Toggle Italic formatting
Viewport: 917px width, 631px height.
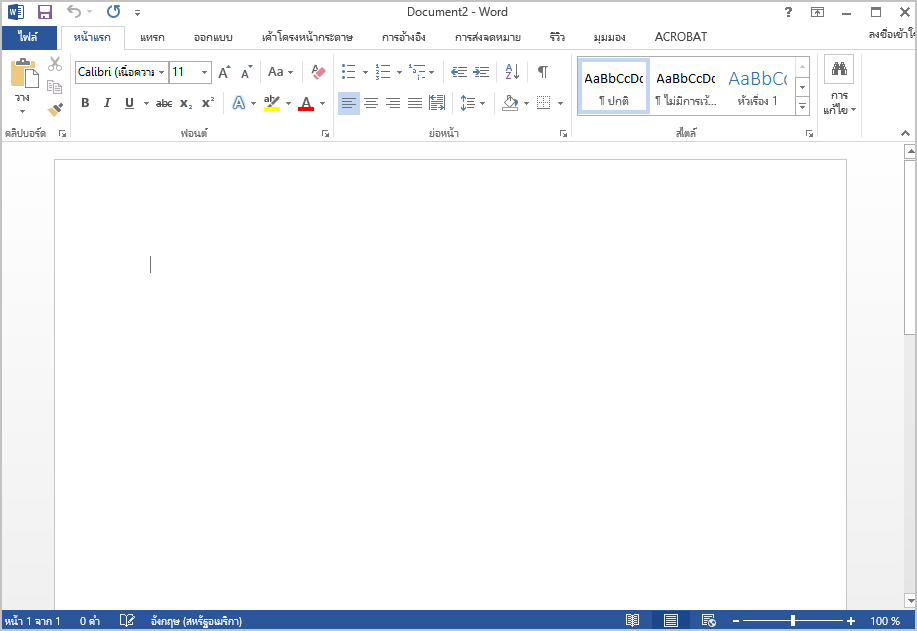tap(107, 103)
